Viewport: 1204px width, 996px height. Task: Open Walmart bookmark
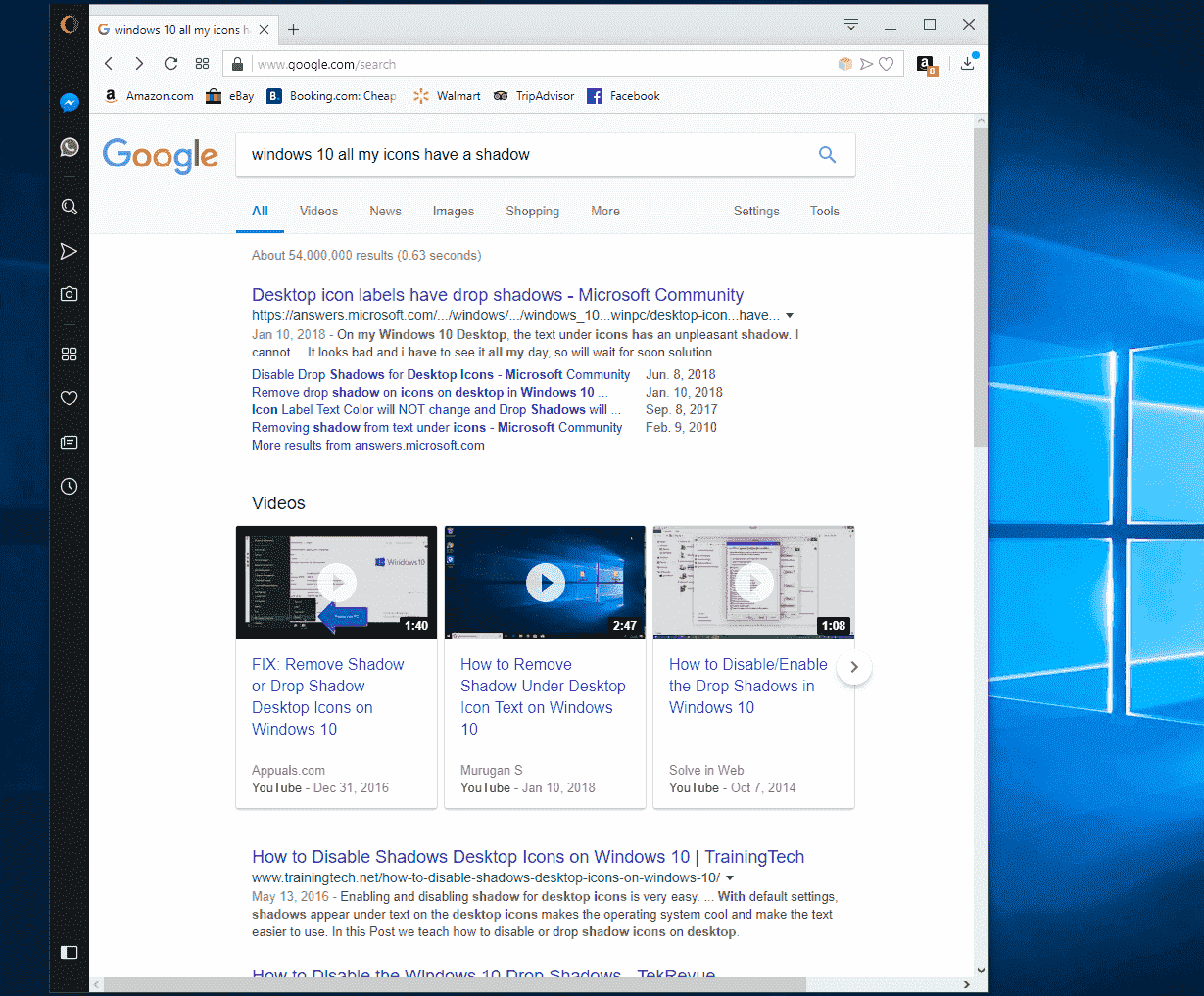447,96
